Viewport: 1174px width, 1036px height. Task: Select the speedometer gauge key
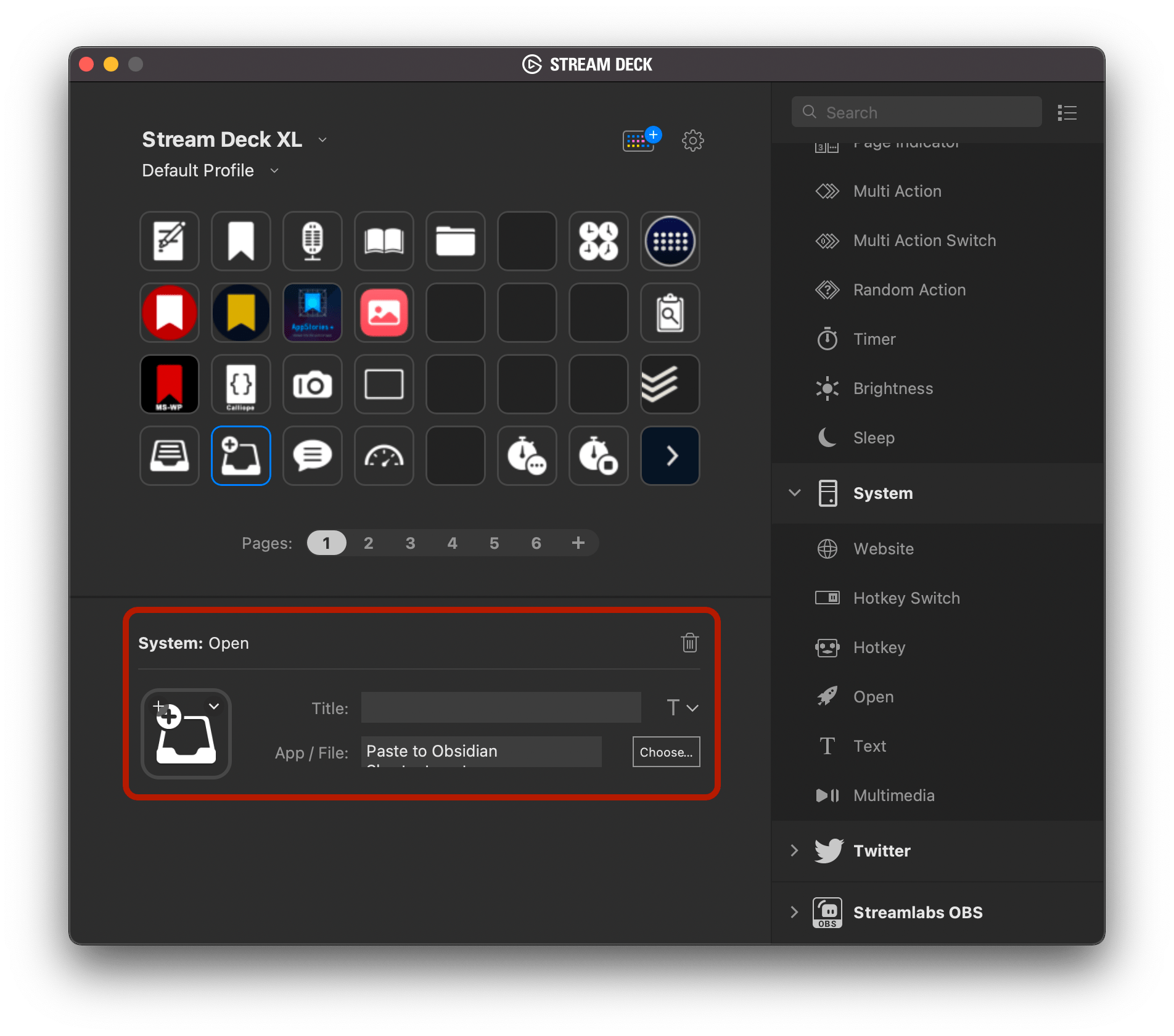(384, 456)
